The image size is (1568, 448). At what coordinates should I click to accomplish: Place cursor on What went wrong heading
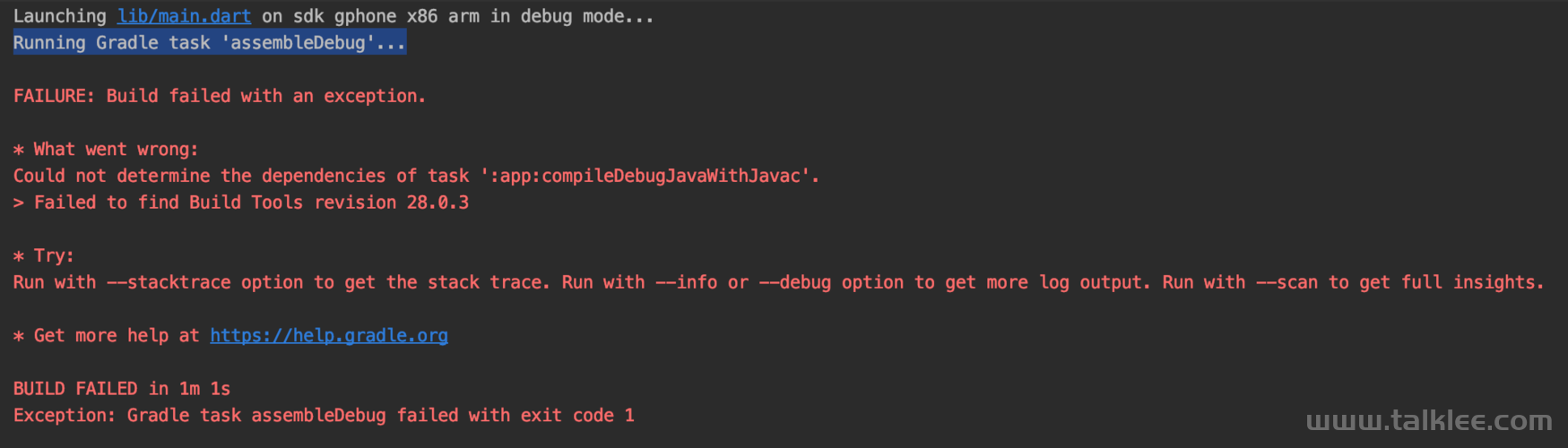106,149
